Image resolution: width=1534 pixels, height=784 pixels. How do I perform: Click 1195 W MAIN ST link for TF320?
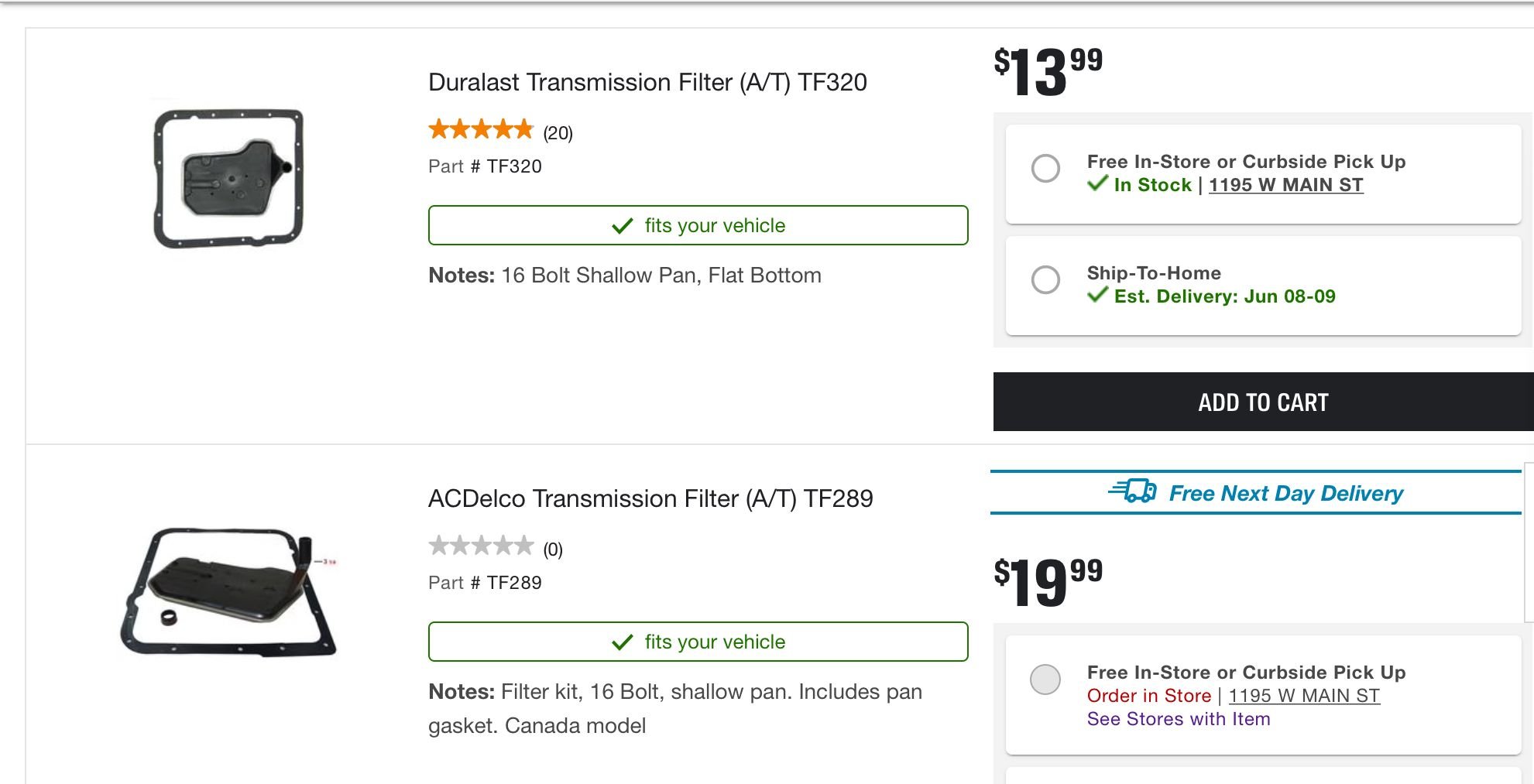coord(1285,185)
